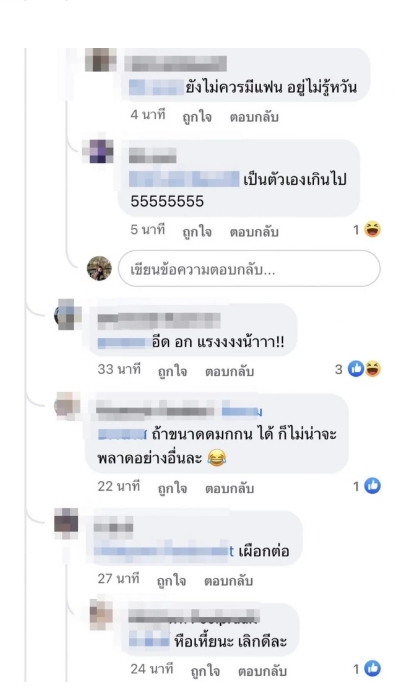409x696 pixels.
Task: Click the blurred avatar on the ยังไม่ควรมีแฟน reply
Action: pos(100,59)
